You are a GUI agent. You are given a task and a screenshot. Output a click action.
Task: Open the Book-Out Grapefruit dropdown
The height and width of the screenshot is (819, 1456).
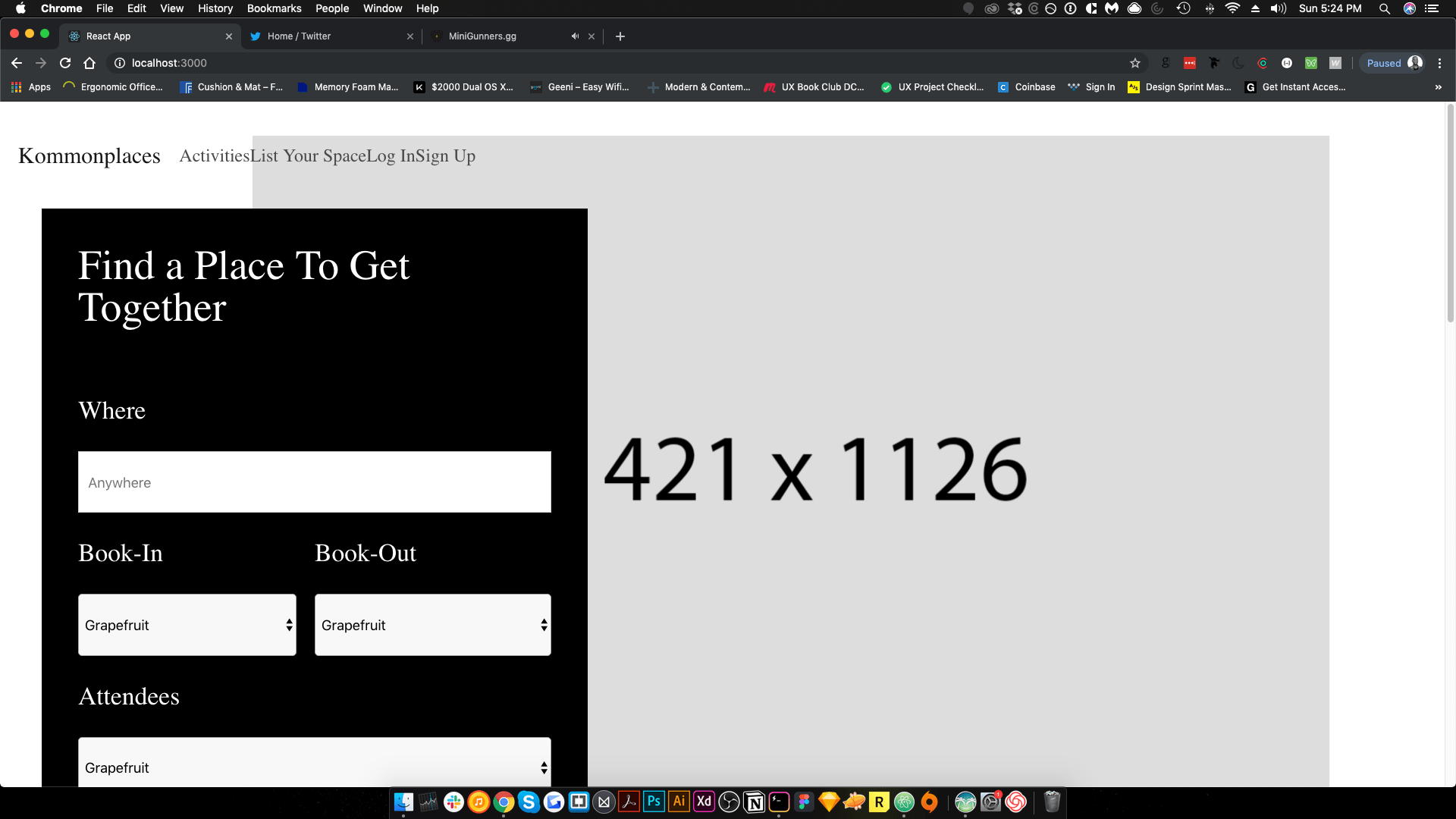[432, 625]
